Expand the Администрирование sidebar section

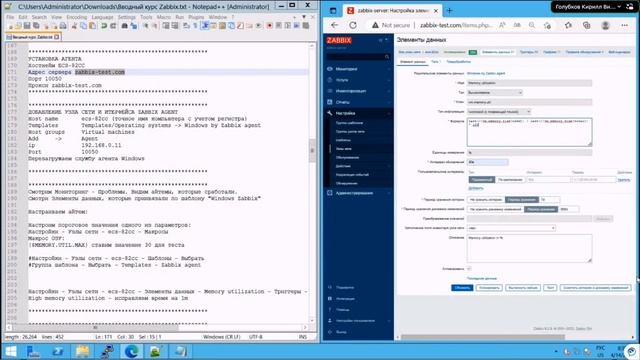pos(358,193)
